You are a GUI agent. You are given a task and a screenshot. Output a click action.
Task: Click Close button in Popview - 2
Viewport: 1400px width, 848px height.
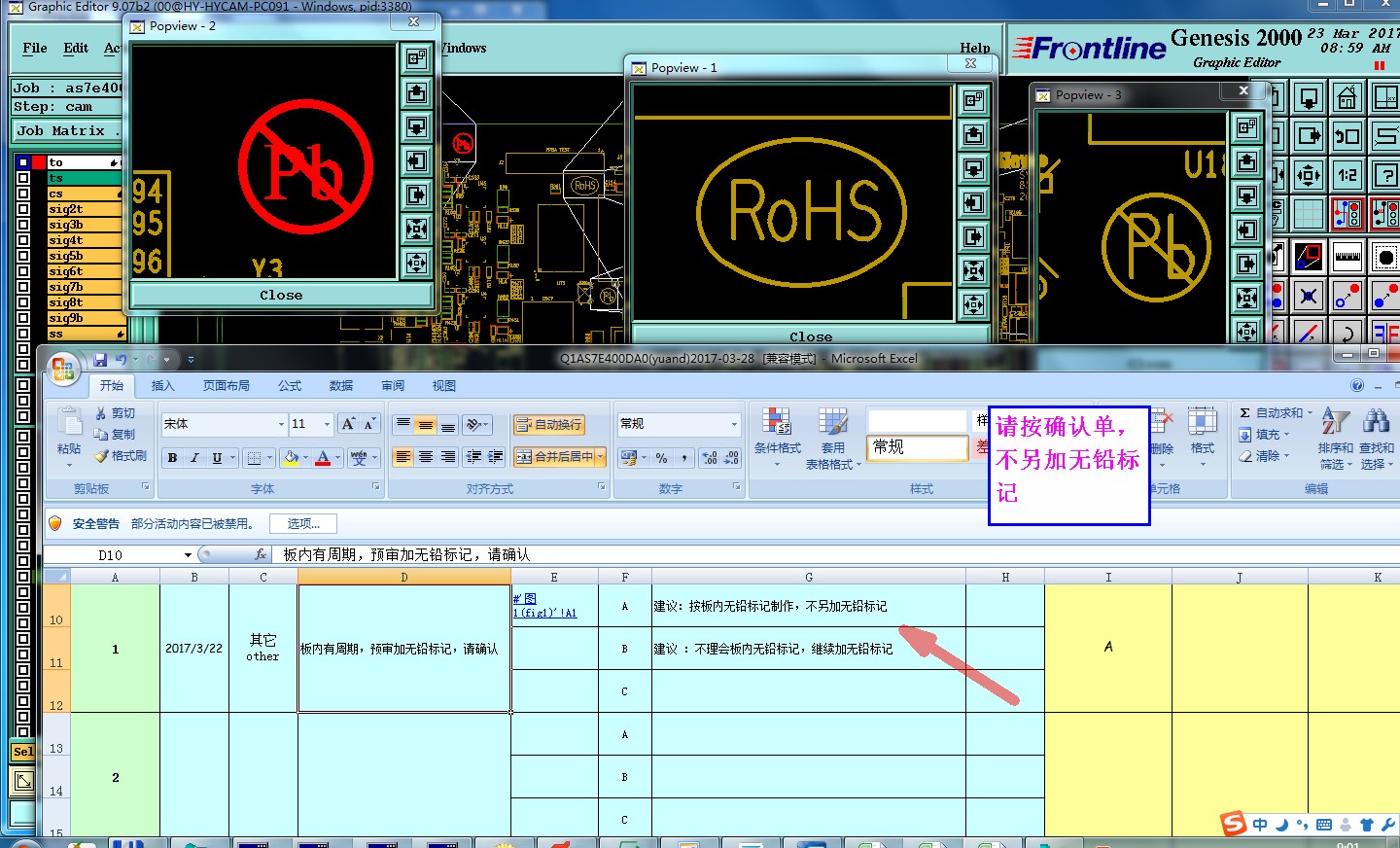point(281,295)
